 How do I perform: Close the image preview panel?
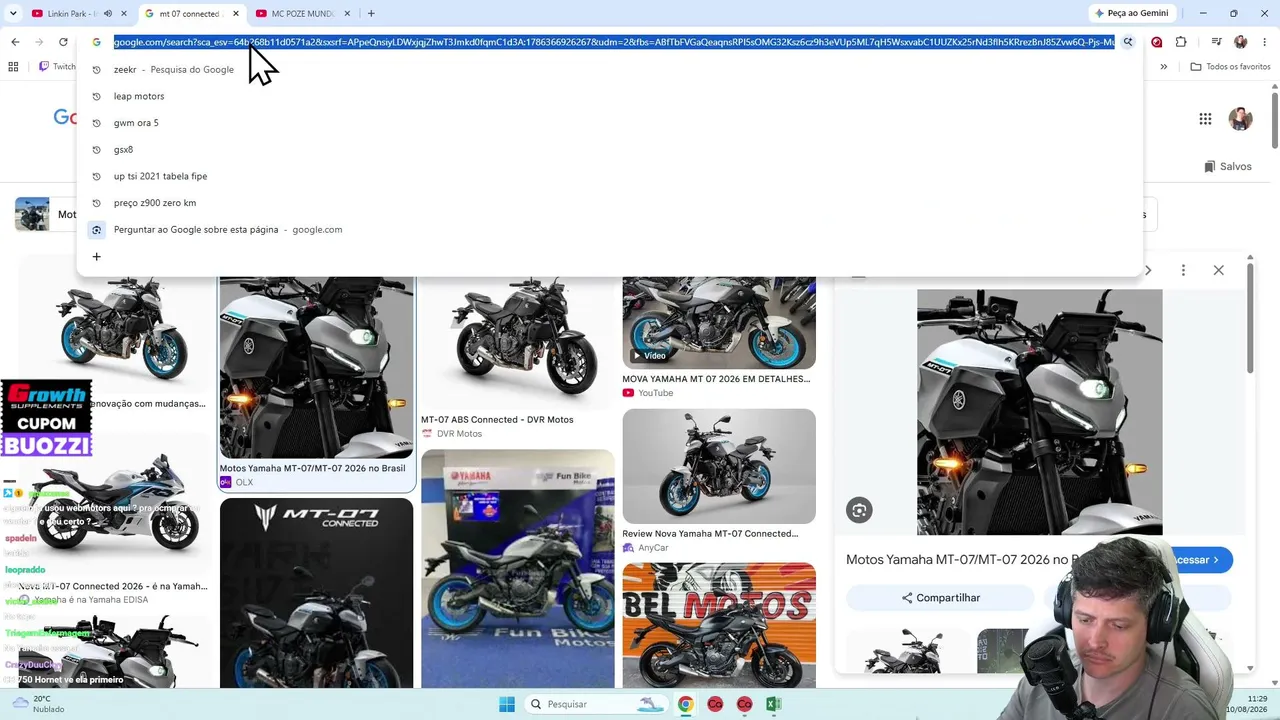[1218, 270]
